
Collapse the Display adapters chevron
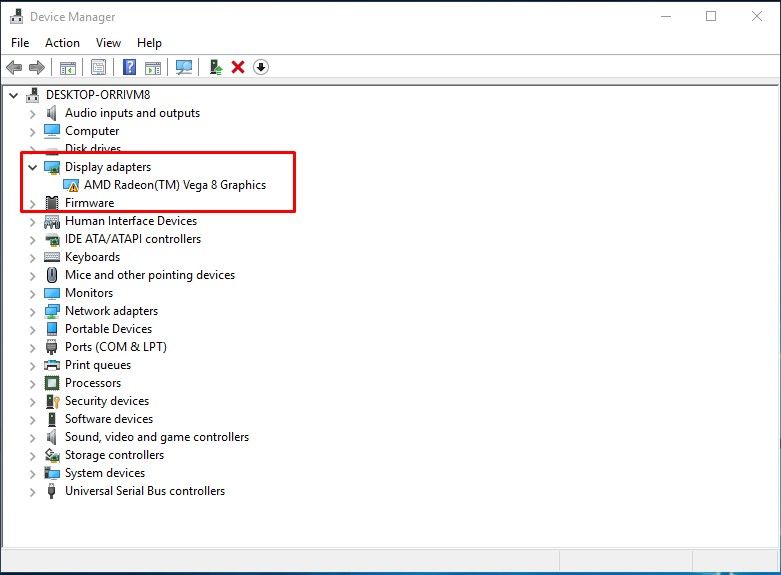point(32,167)
